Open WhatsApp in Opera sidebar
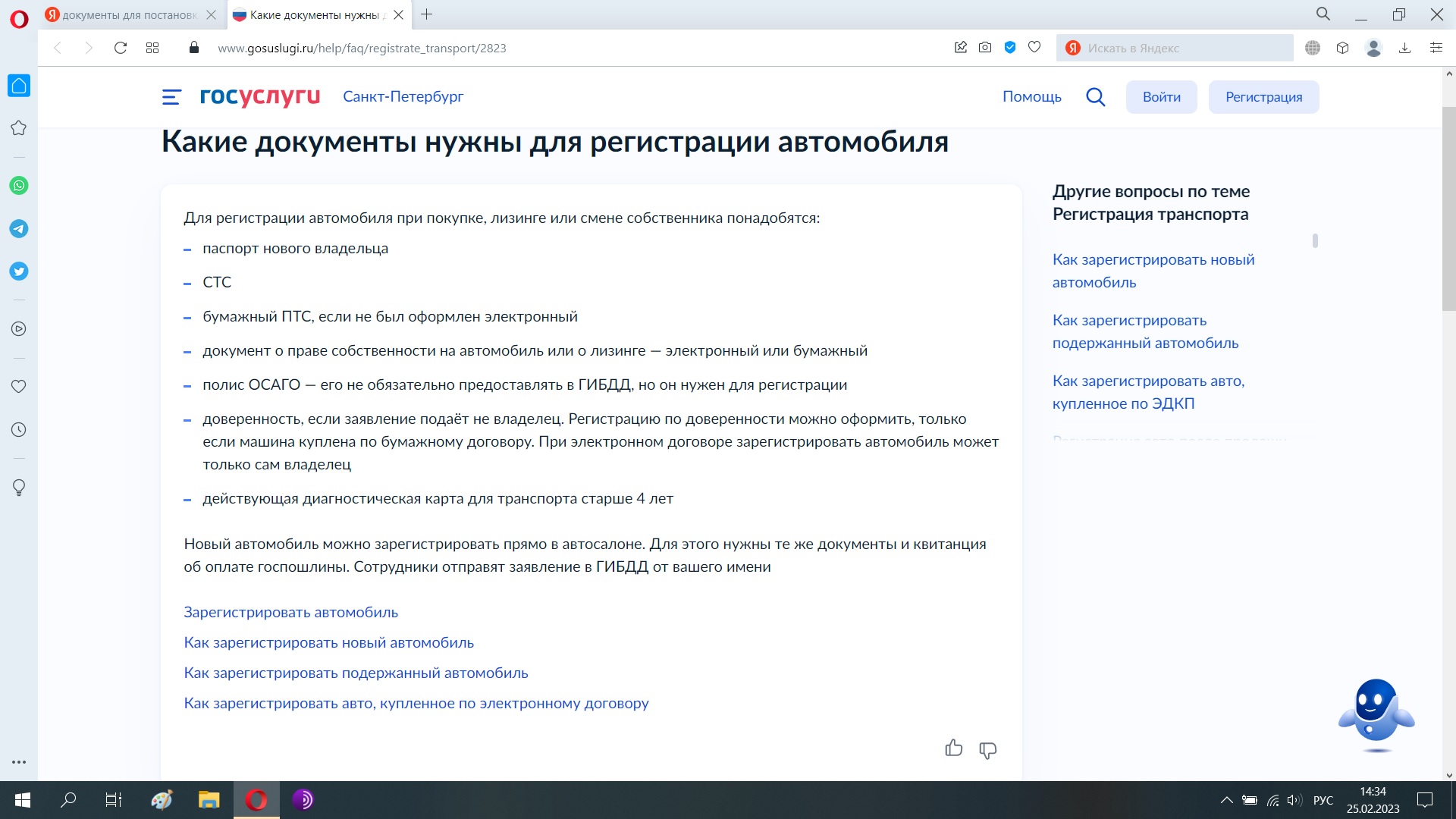Screen dimensions: 1456x819 (x=19, y=186)
